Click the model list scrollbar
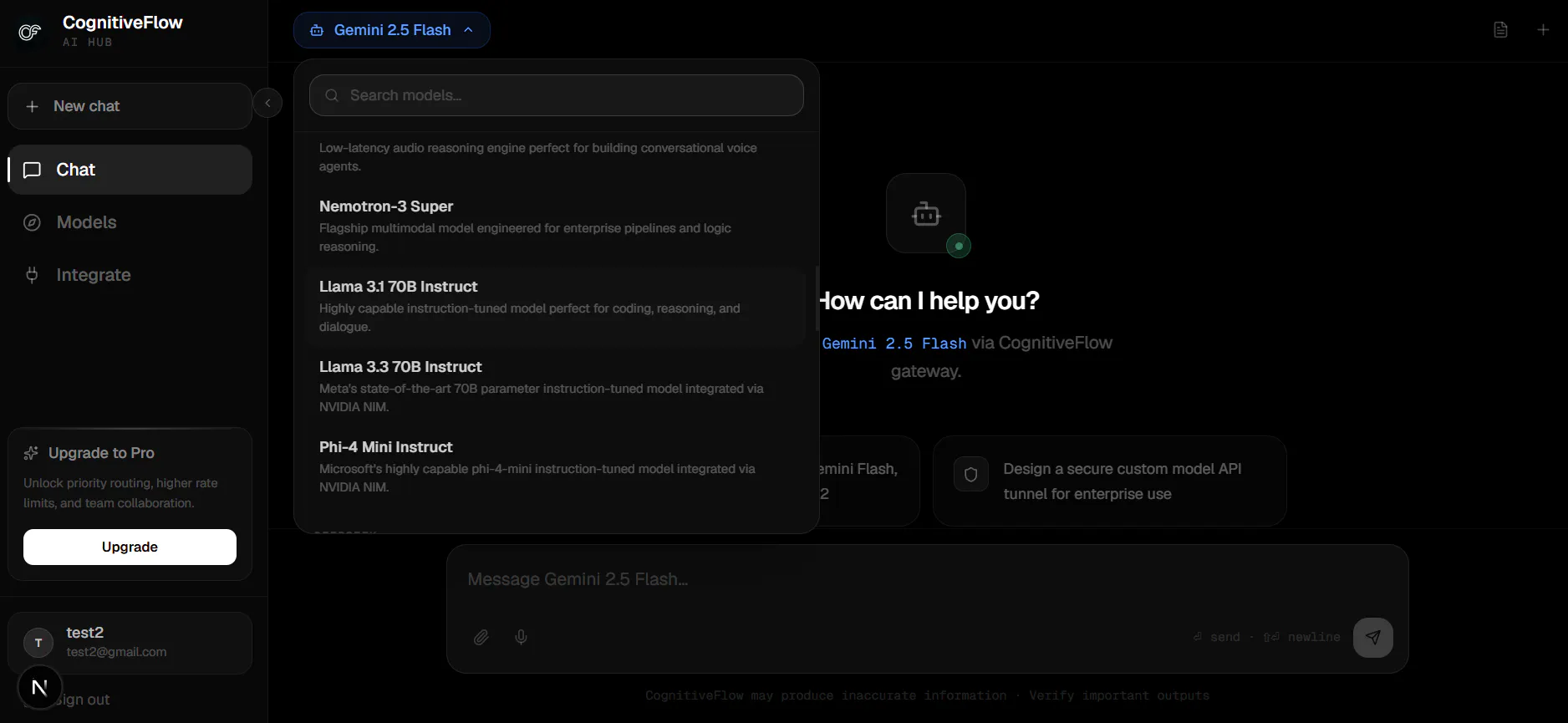This screenshot has width=1568, height=723. 817,298
